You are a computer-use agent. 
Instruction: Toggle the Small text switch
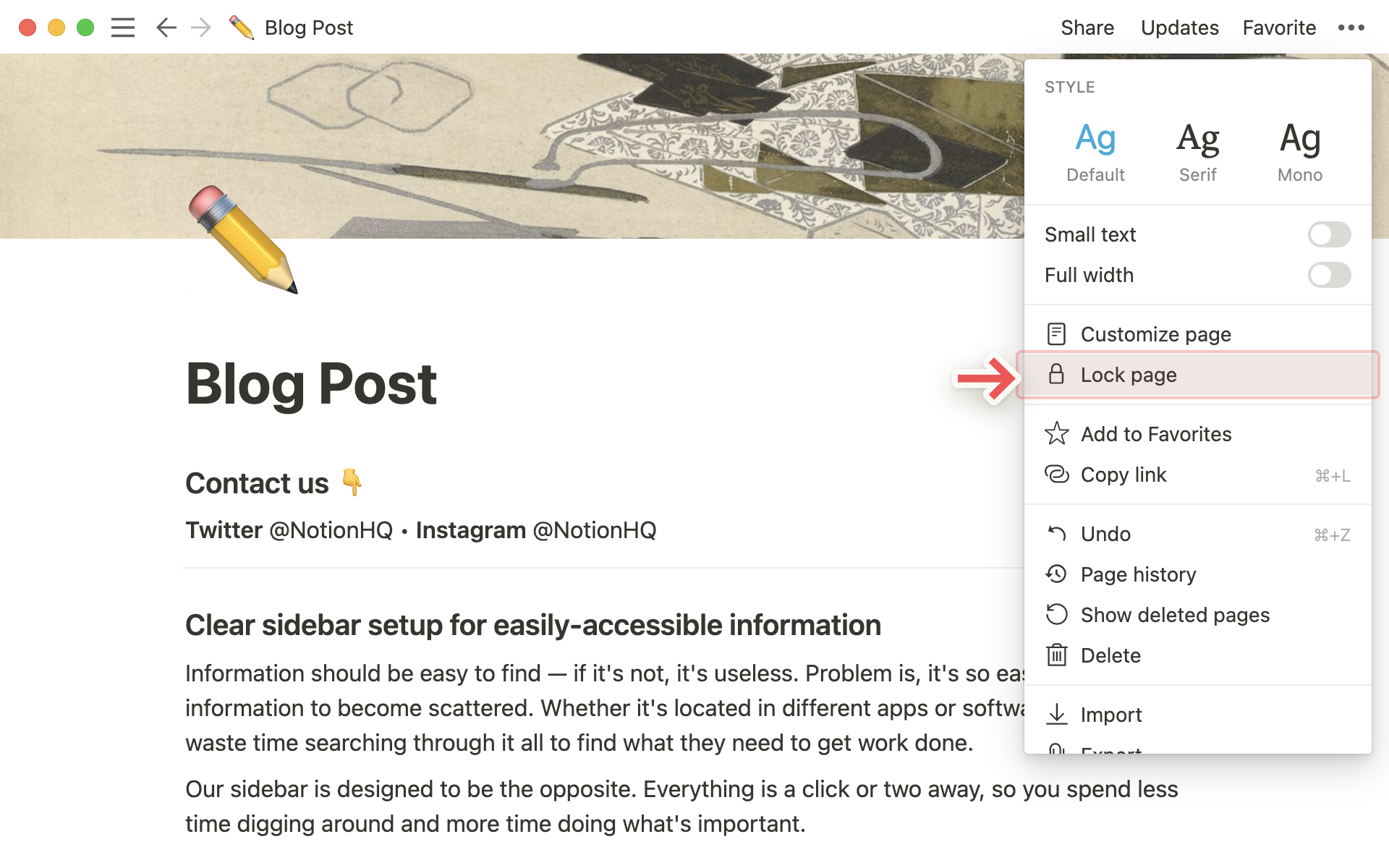click(1330, 234)
